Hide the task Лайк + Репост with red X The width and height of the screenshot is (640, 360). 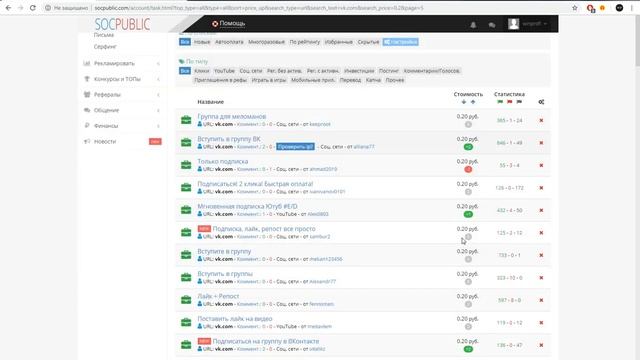tap(541, 300)
